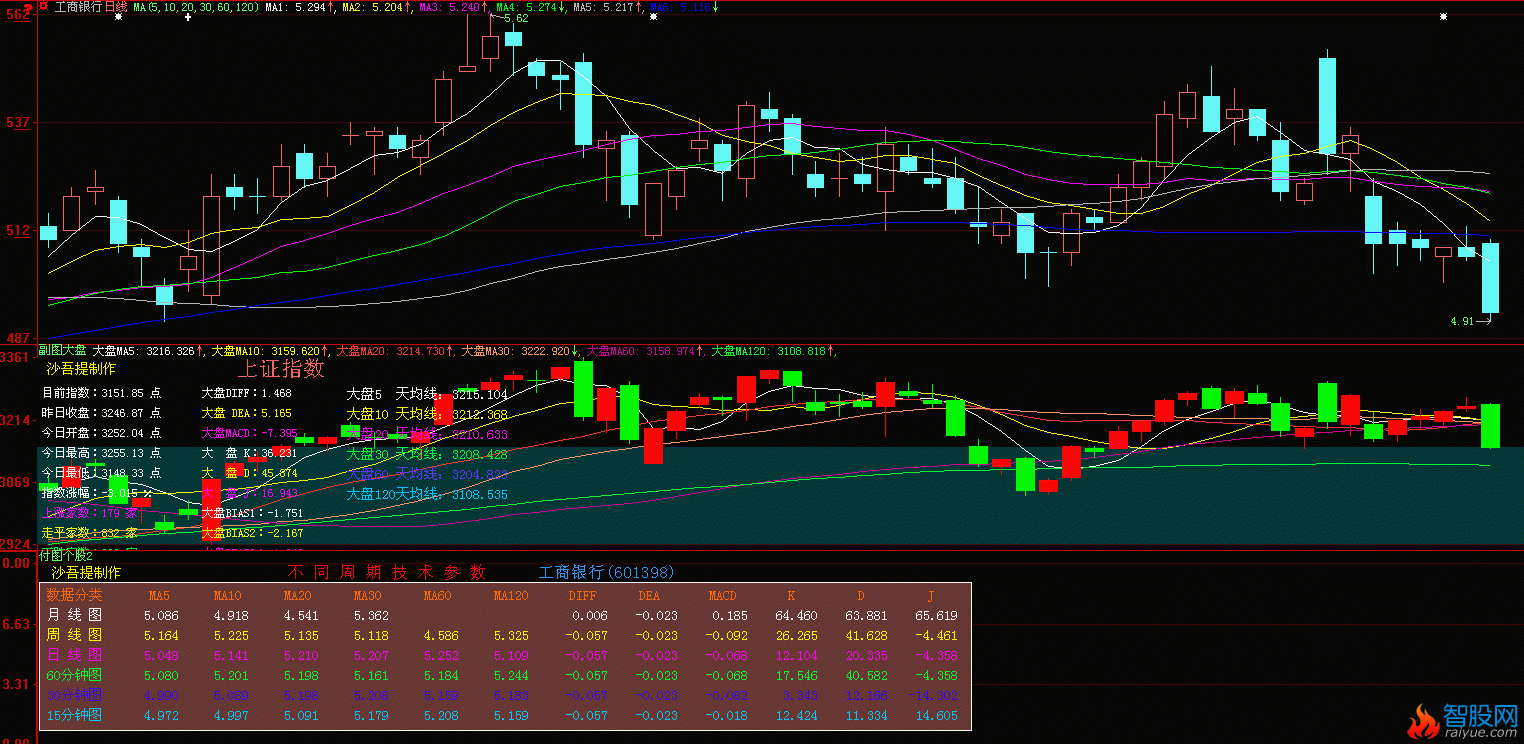Viewport: 1524px width, 744px height.
Task: Select the 60分钟图 D value 40.582
Action: 866,676
